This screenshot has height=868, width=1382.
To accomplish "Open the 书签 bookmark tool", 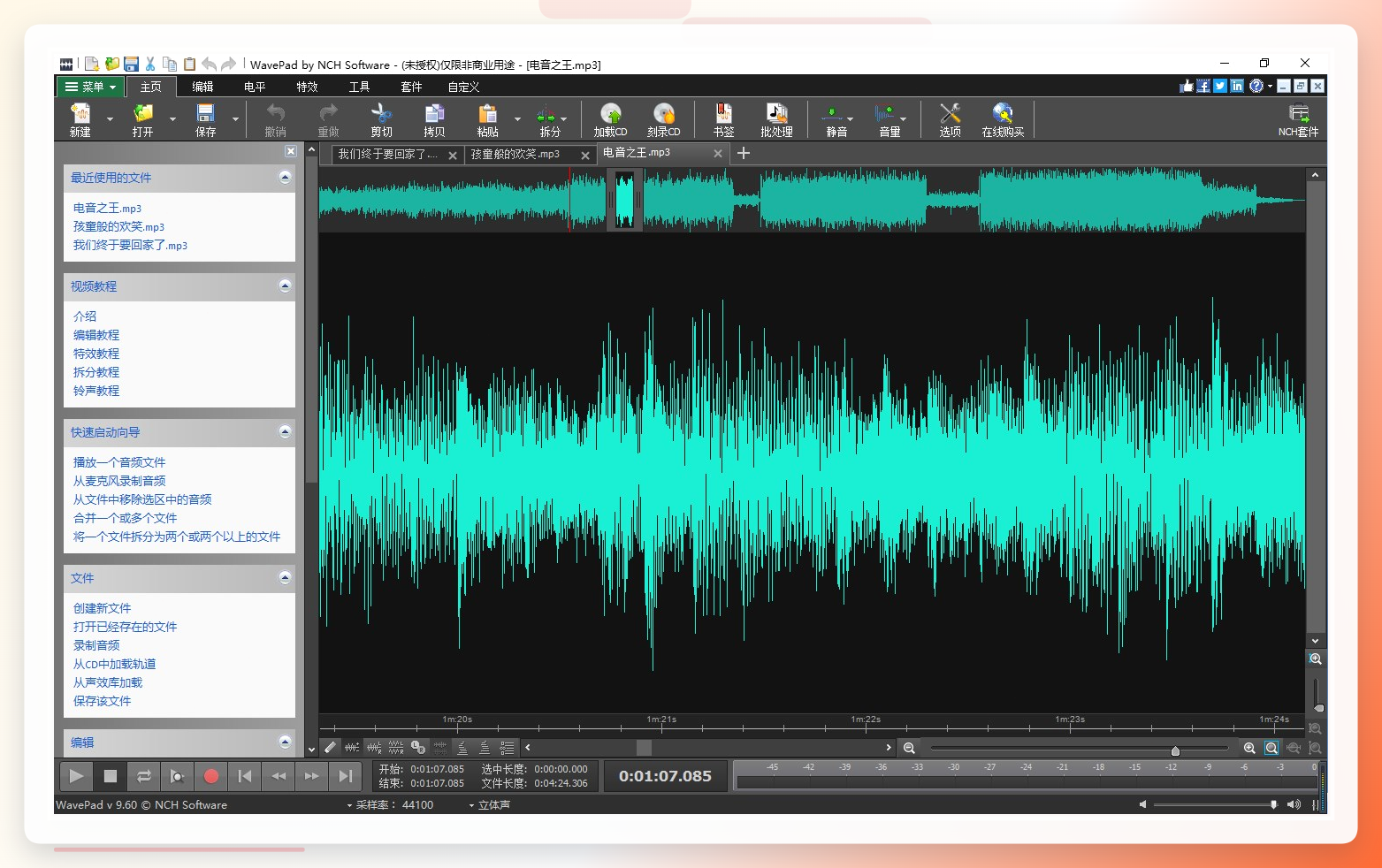I will pos(723,119).
